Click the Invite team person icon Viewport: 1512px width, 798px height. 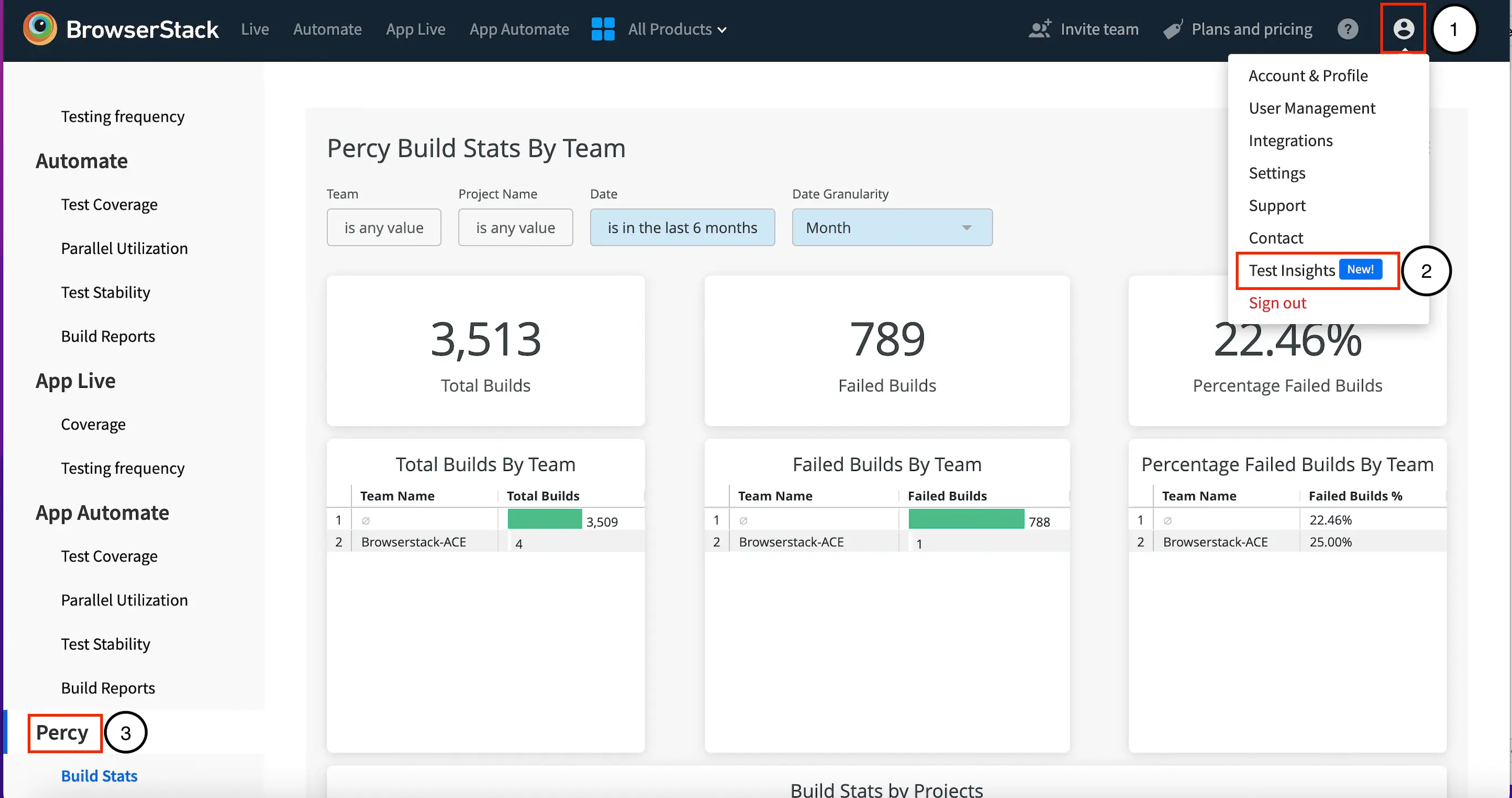[1039, 29]
